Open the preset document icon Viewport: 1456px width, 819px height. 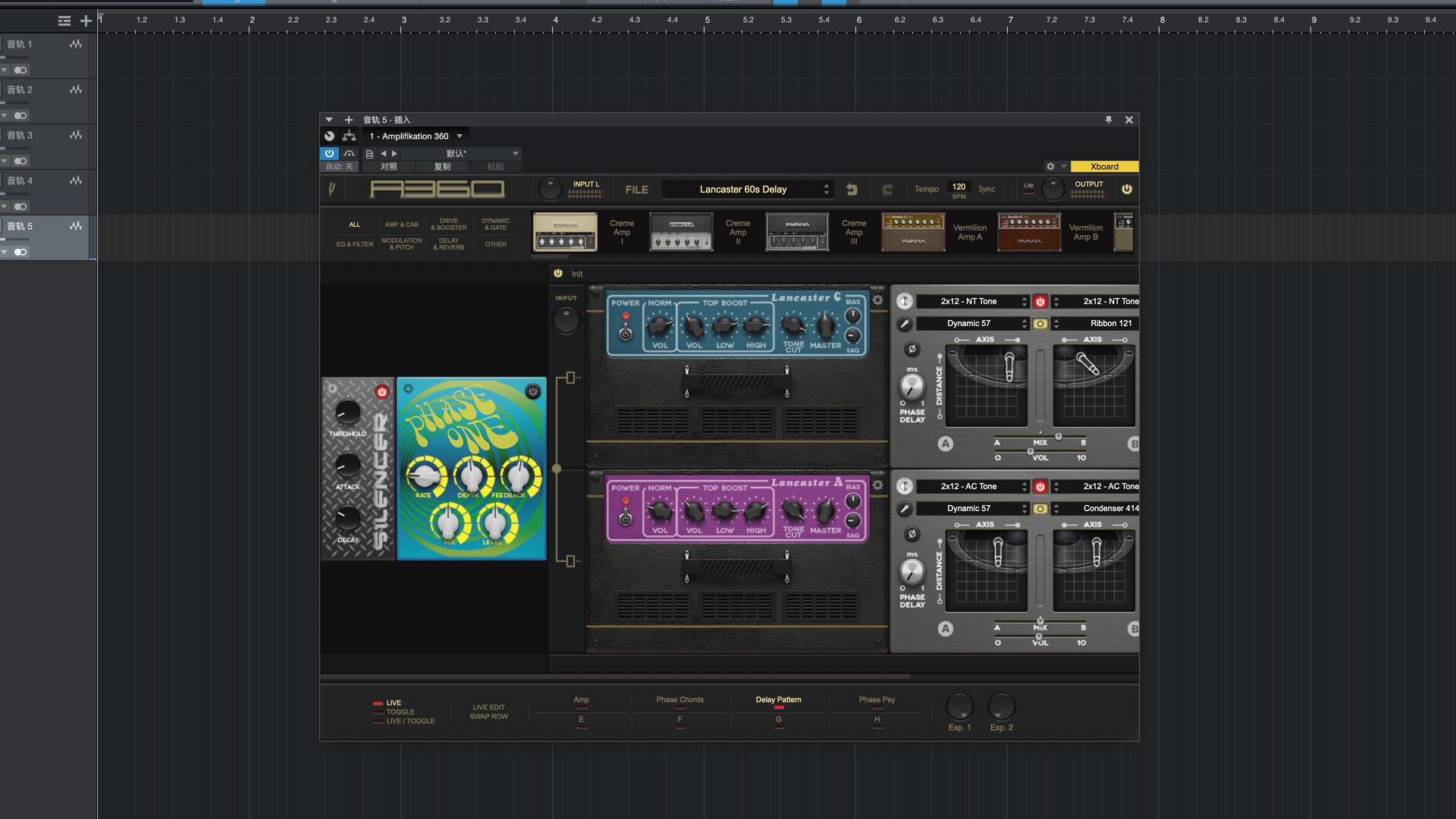pyautogui.click(x=369, y=154)
